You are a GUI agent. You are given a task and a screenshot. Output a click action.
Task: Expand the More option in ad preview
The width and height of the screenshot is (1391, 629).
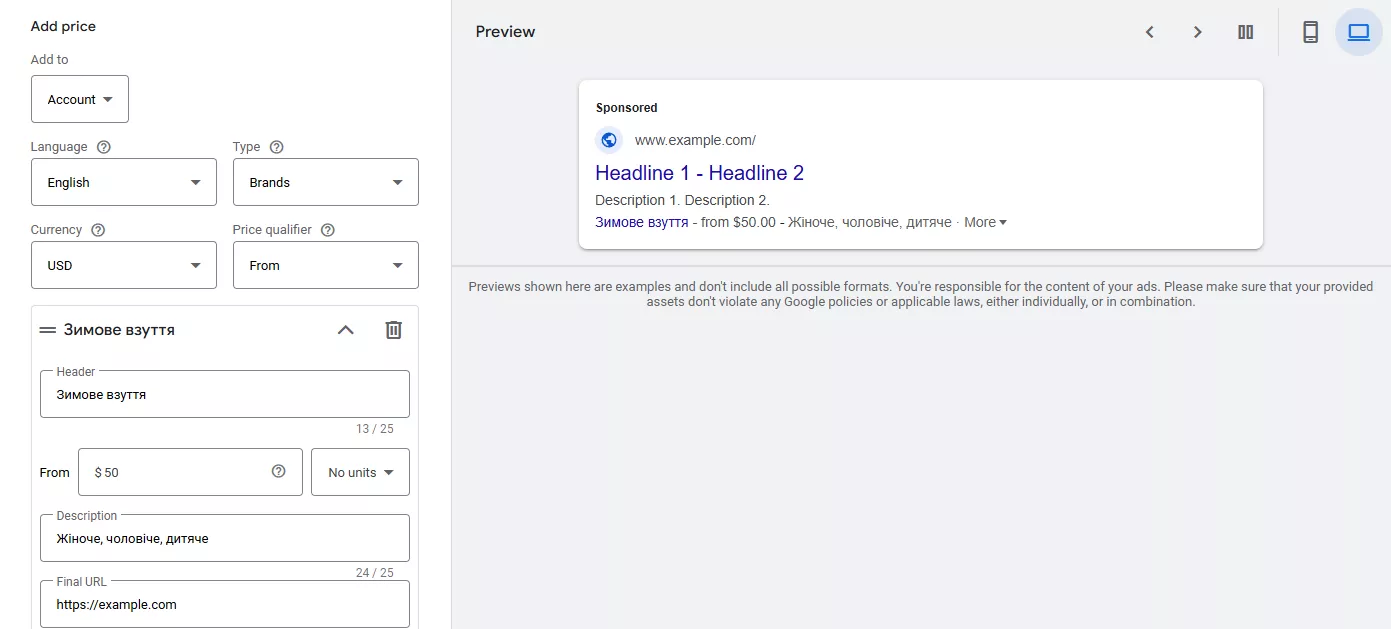click(x=985, y=222)
